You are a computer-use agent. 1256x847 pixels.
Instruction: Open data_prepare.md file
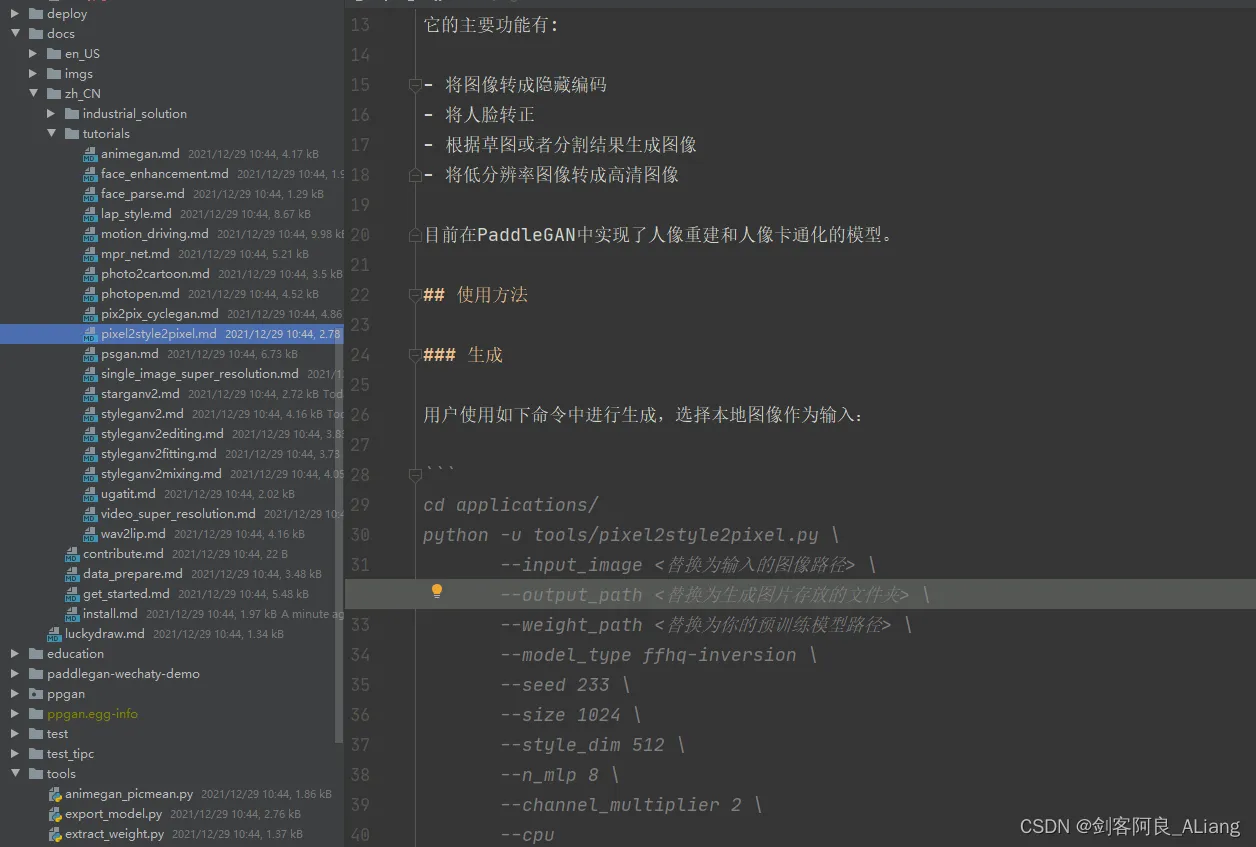click(x=133, y=574)
